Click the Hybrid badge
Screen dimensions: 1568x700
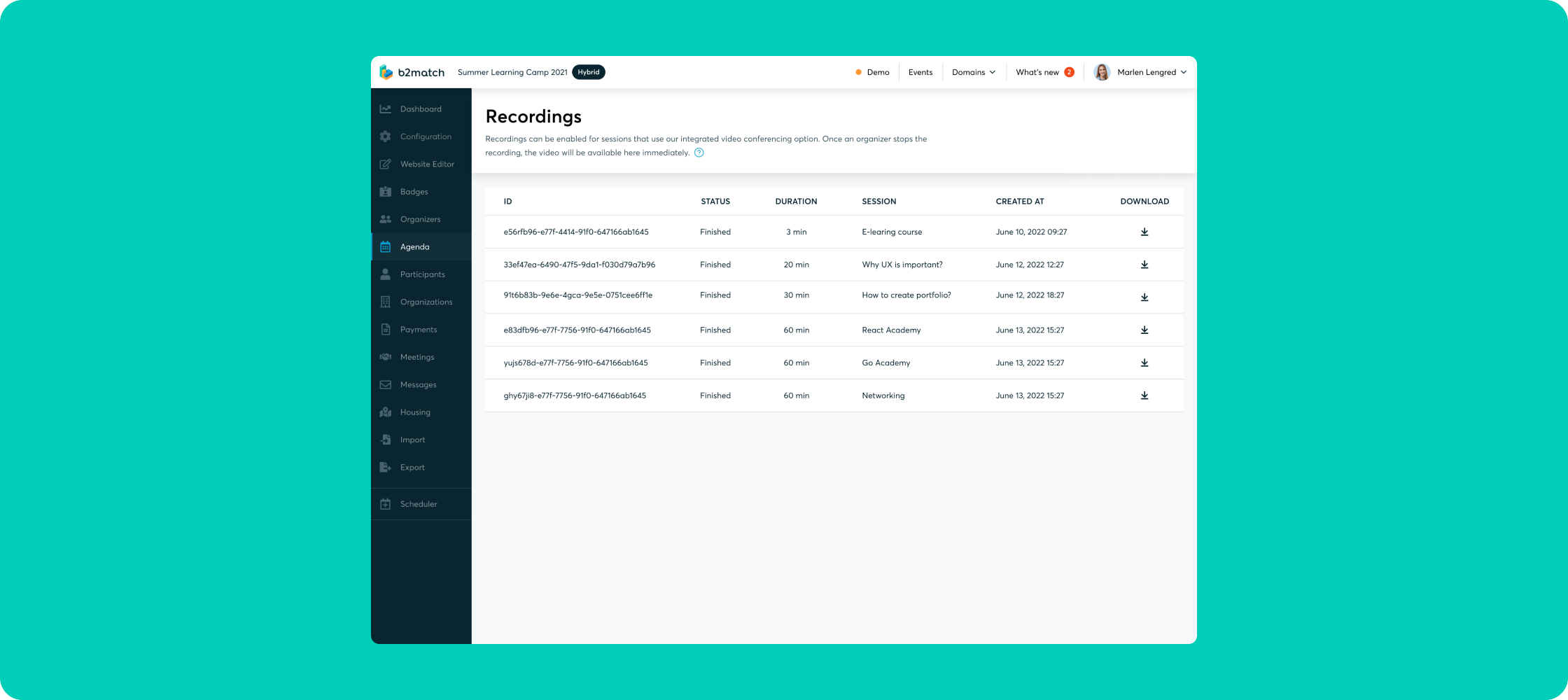589,72
